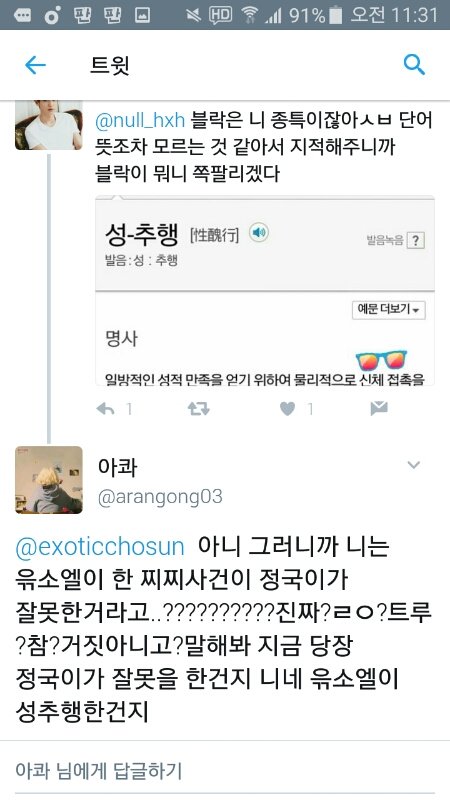Open the @exoticchosun mention link

(x=100, y=547)
